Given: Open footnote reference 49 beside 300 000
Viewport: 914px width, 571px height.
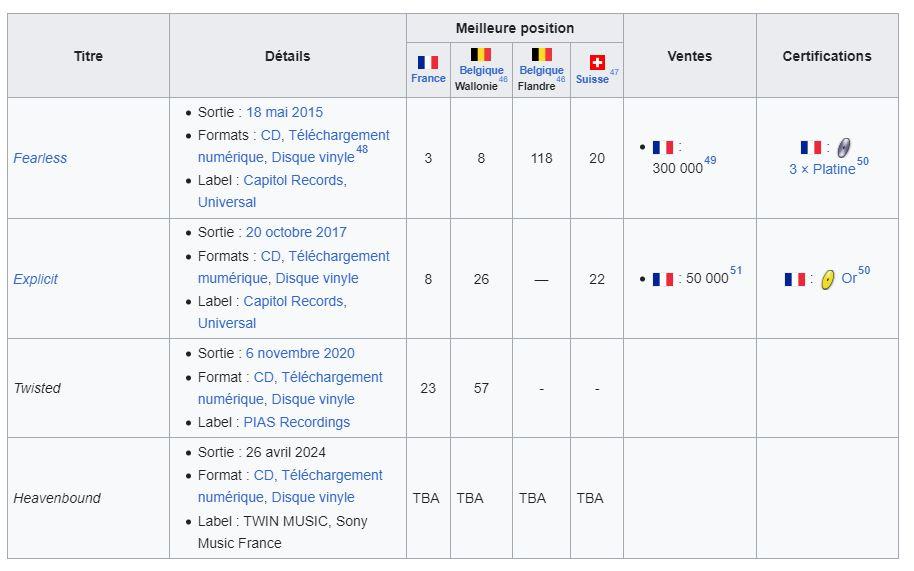Looking at the screenshot, I should pyautogui.click(x=710, y=160).
